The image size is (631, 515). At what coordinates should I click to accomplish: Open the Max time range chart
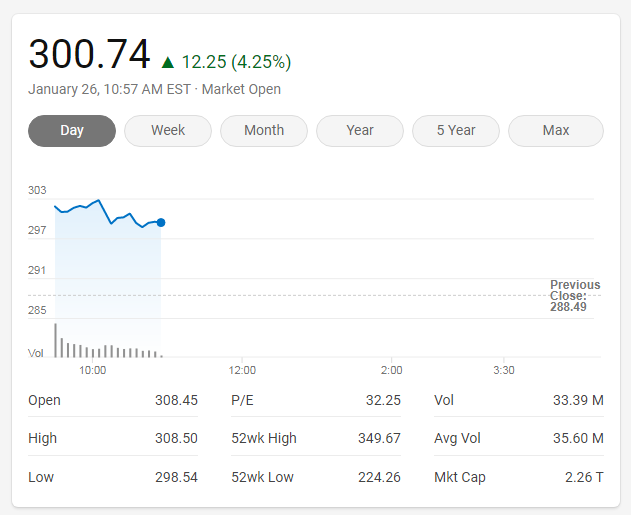click(x=556, y=131)
